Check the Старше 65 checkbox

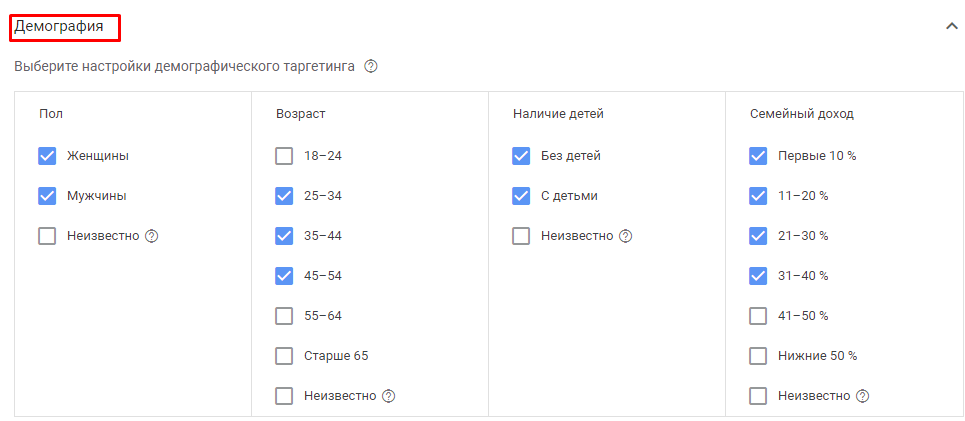coord(284,356)
